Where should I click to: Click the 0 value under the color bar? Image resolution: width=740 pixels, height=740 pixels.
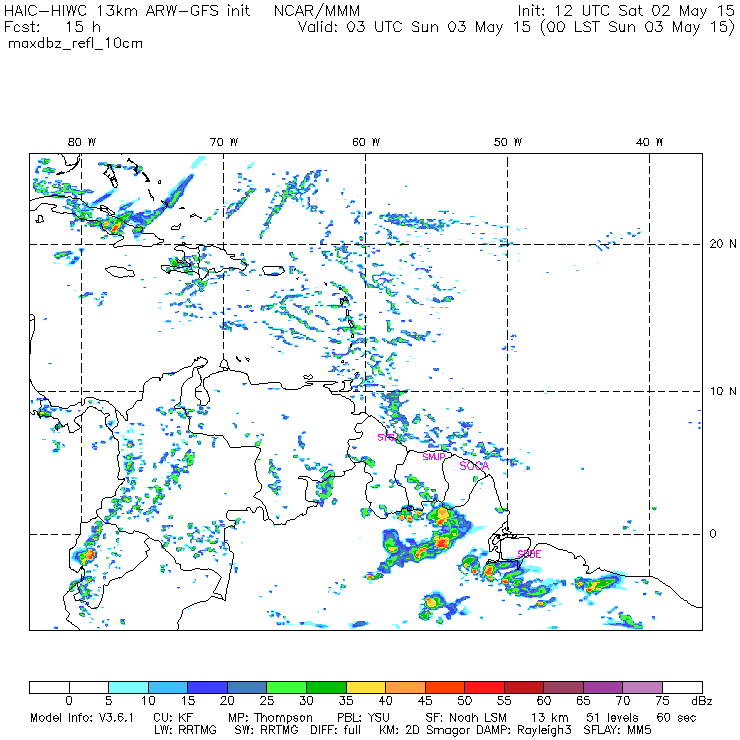tap(69, 701)
